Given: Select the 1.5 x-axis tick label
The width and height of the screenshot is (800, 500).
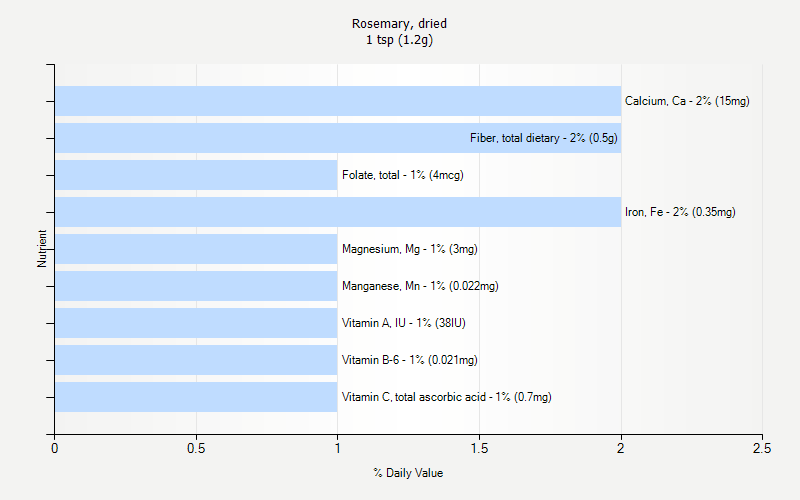Looking at the screenshot, I should tap(479, 448).
